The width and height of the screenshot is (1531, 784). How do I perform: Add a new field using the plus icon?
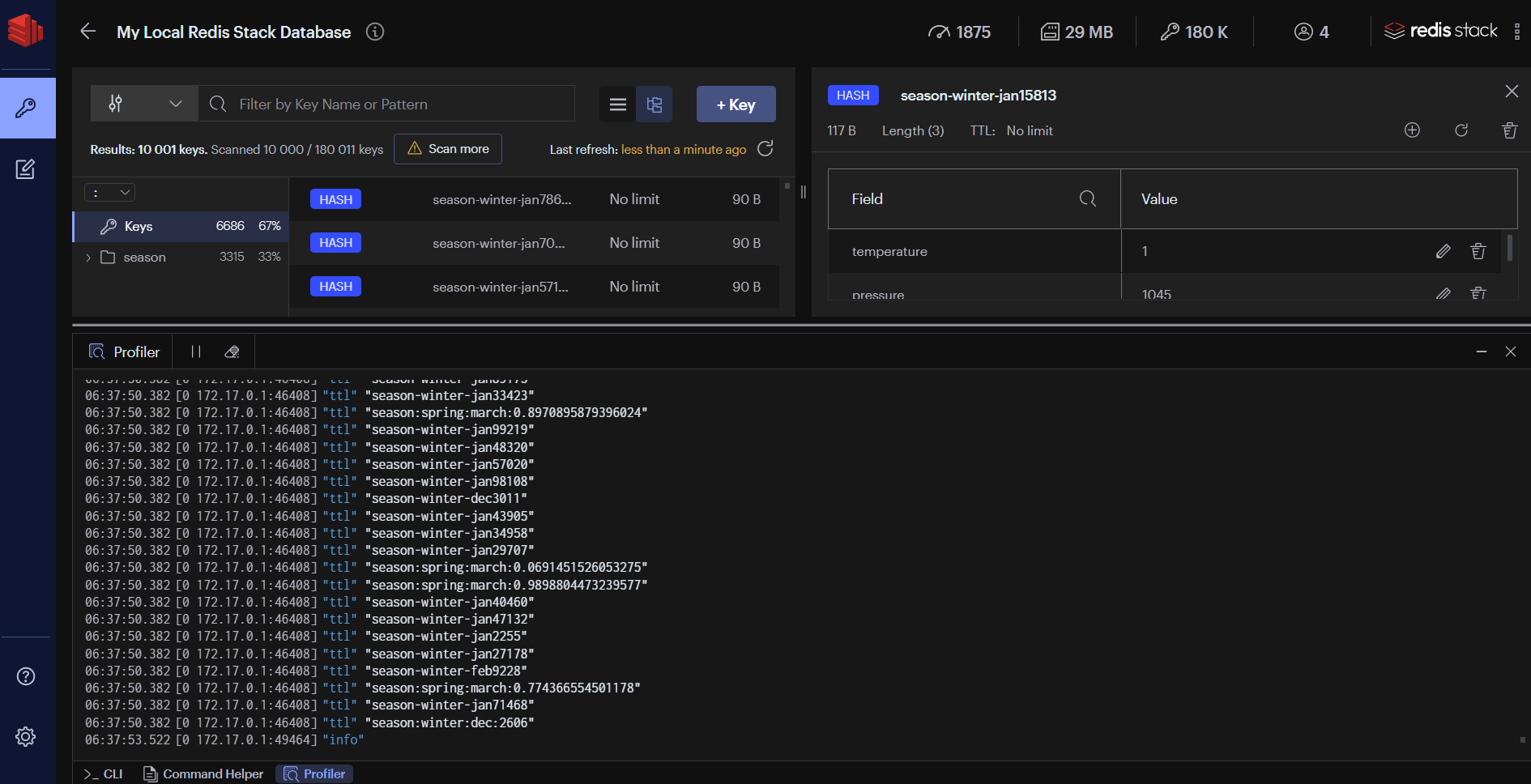coord(1412,130)
